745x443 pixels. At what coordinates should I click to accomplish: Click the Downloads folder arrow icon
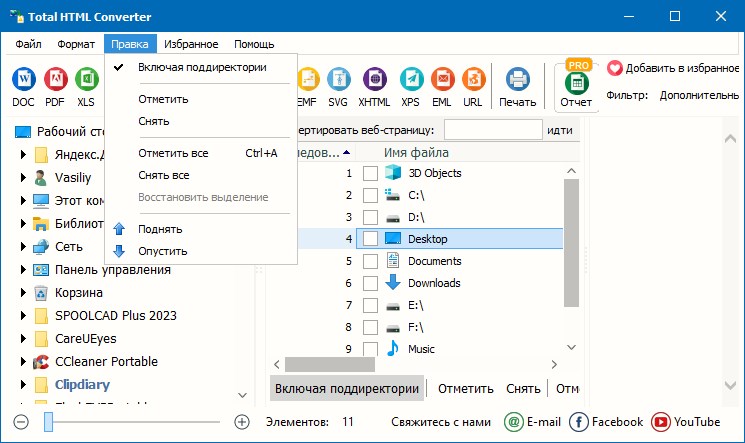pyautogui.click(x=392, y=282)
